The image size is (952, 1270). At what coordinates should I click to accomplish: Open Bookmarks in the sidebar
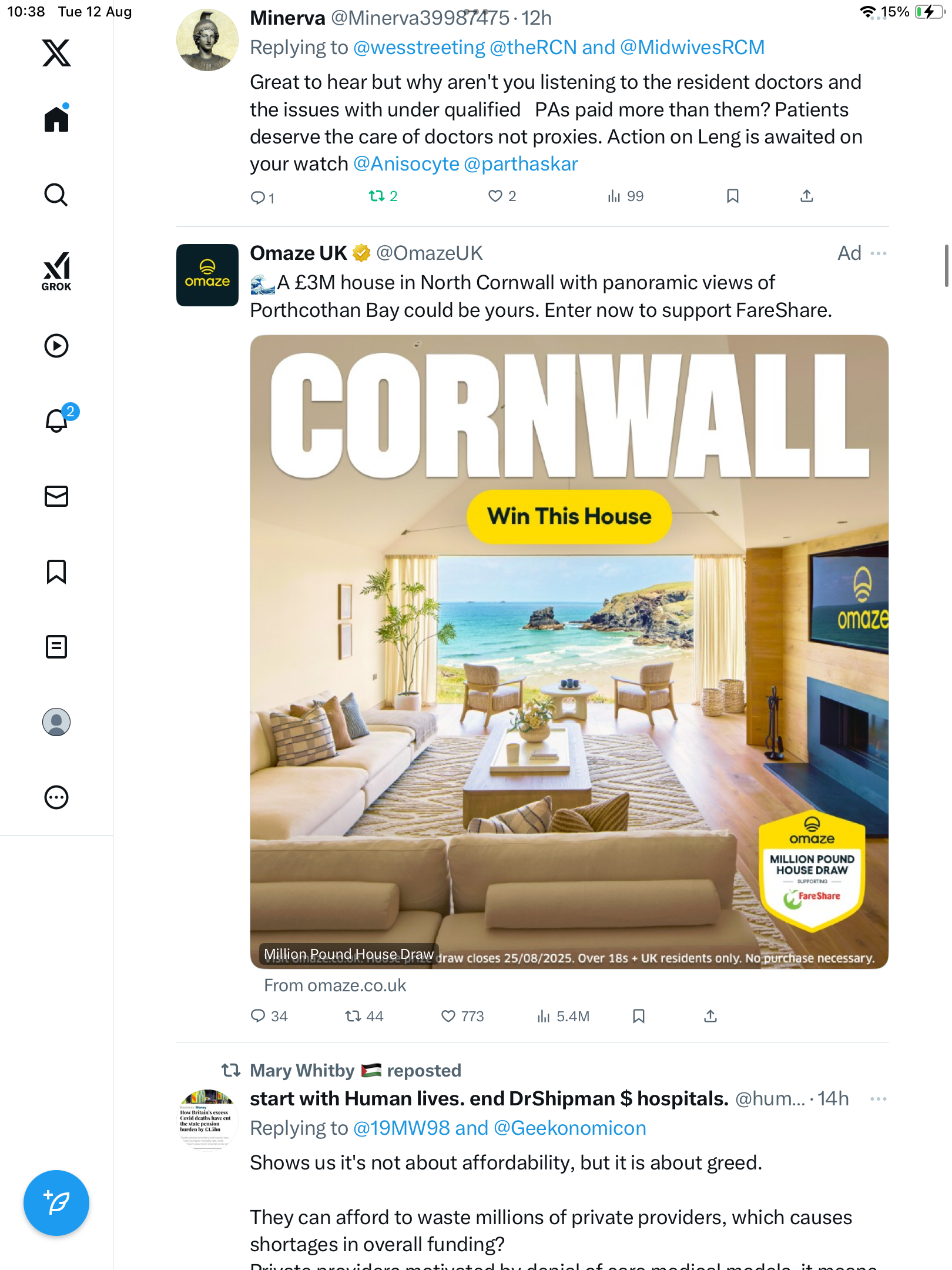point(56,571)
